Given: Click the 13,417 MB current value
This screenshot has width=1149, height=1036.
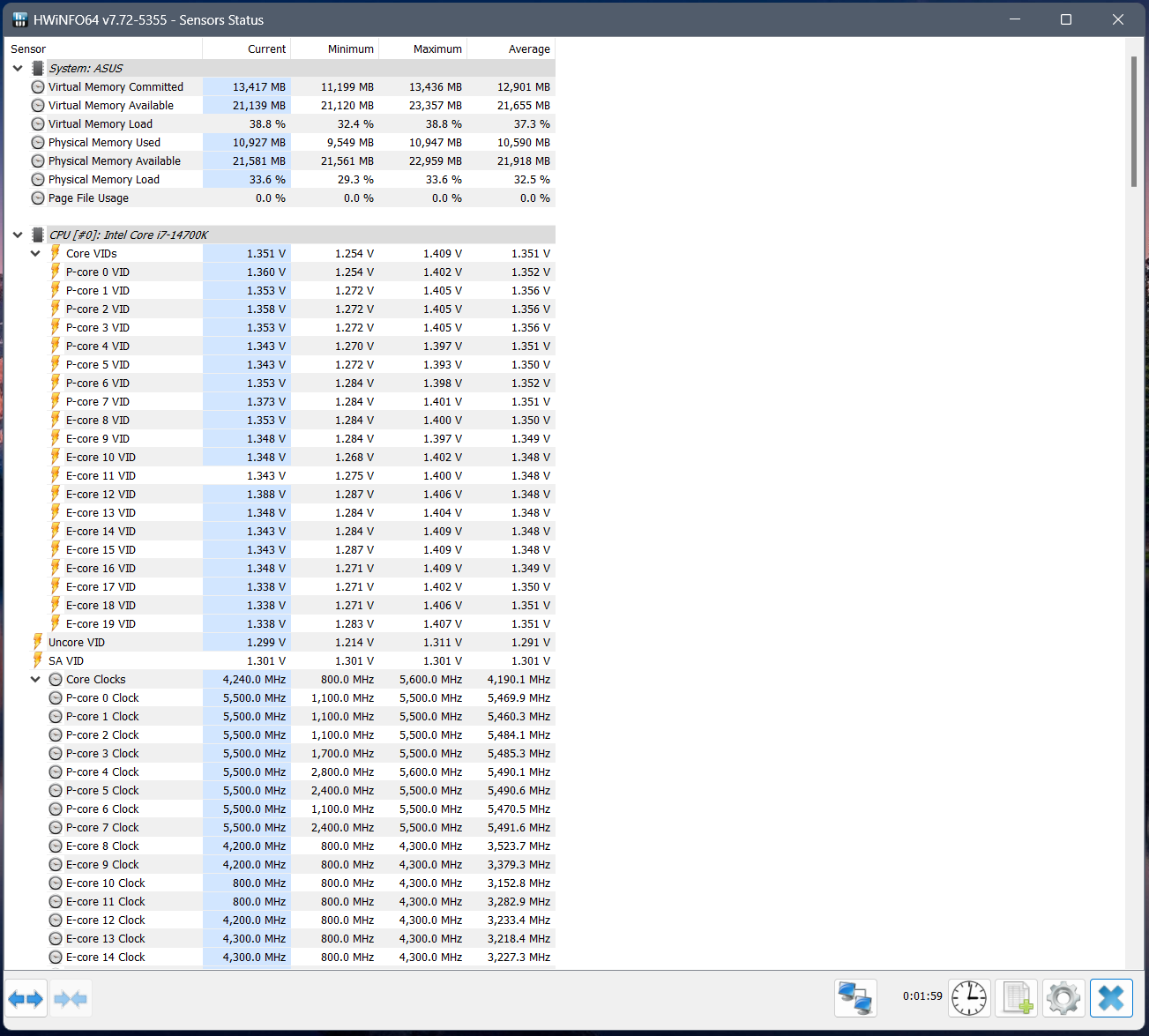Looking at the screenshot, I should pos(259,86).
